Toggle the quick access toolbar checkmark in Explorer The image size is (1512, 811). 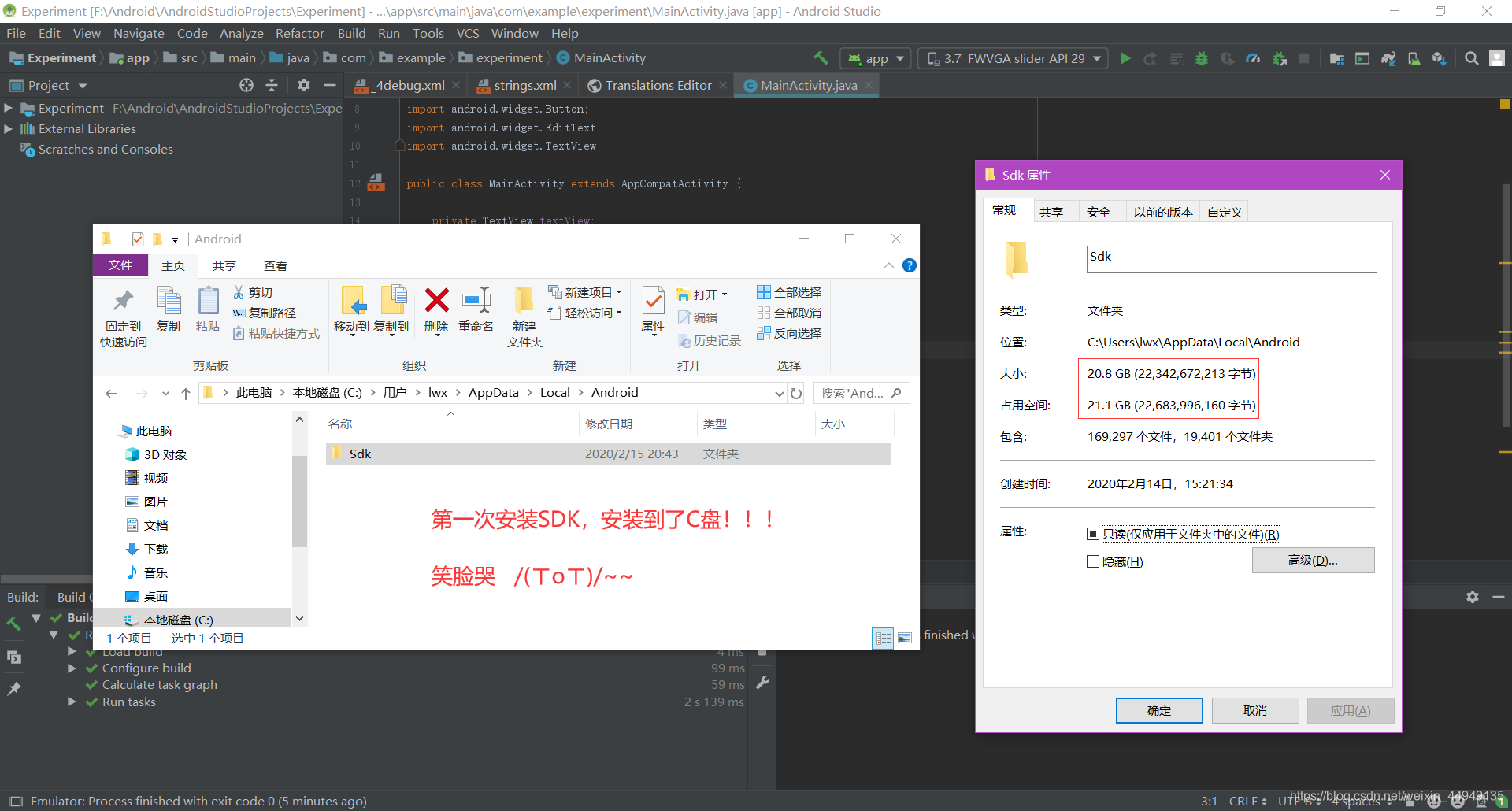(138, 239)
